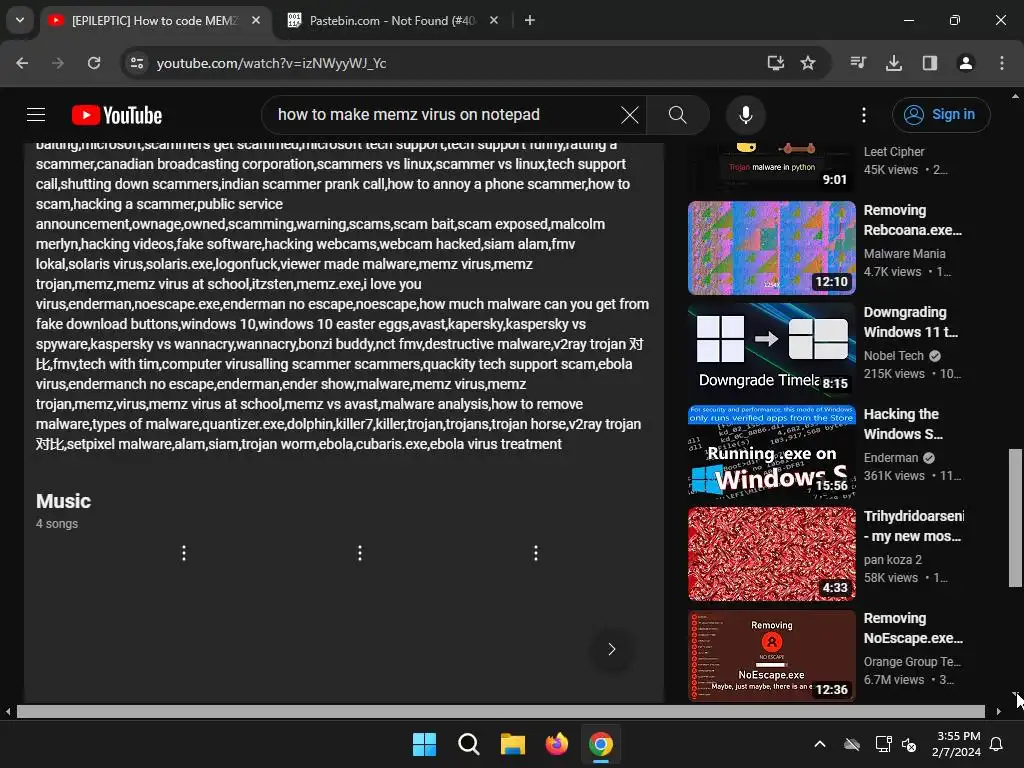The image size is (1024, 768).
Task: Visit Leet Cipher channel
Action: 894,152
